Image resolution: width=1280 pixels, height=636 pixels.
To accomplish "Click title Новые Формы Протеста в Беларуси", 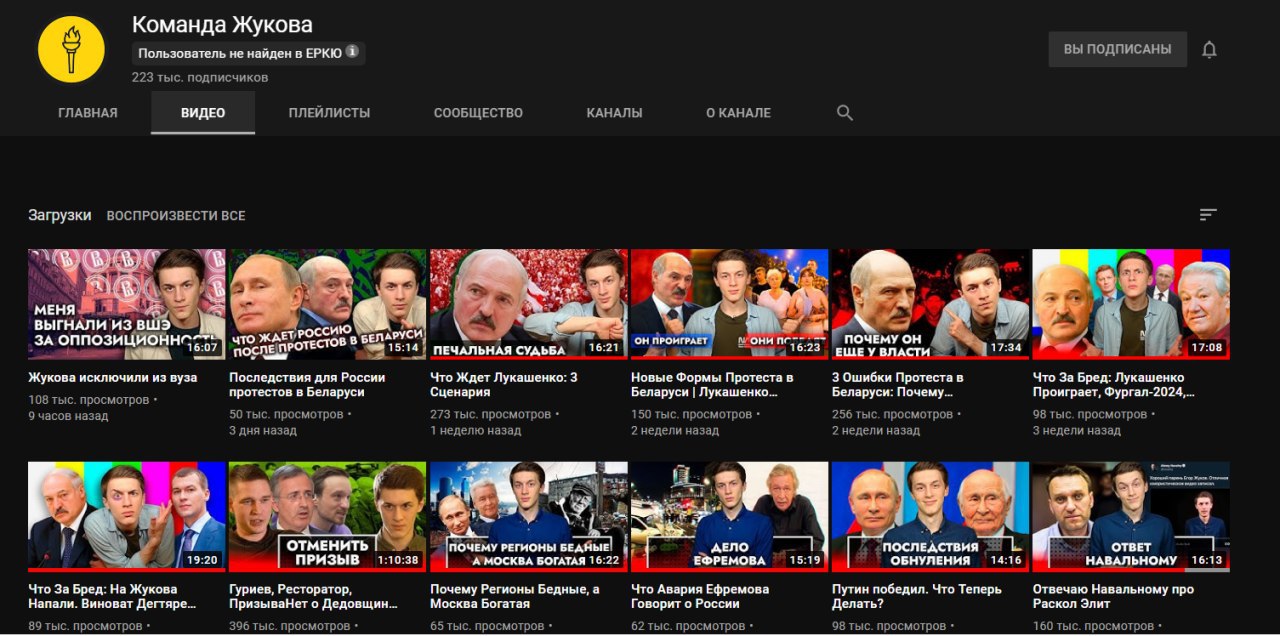I will click(x=712, y=385).
